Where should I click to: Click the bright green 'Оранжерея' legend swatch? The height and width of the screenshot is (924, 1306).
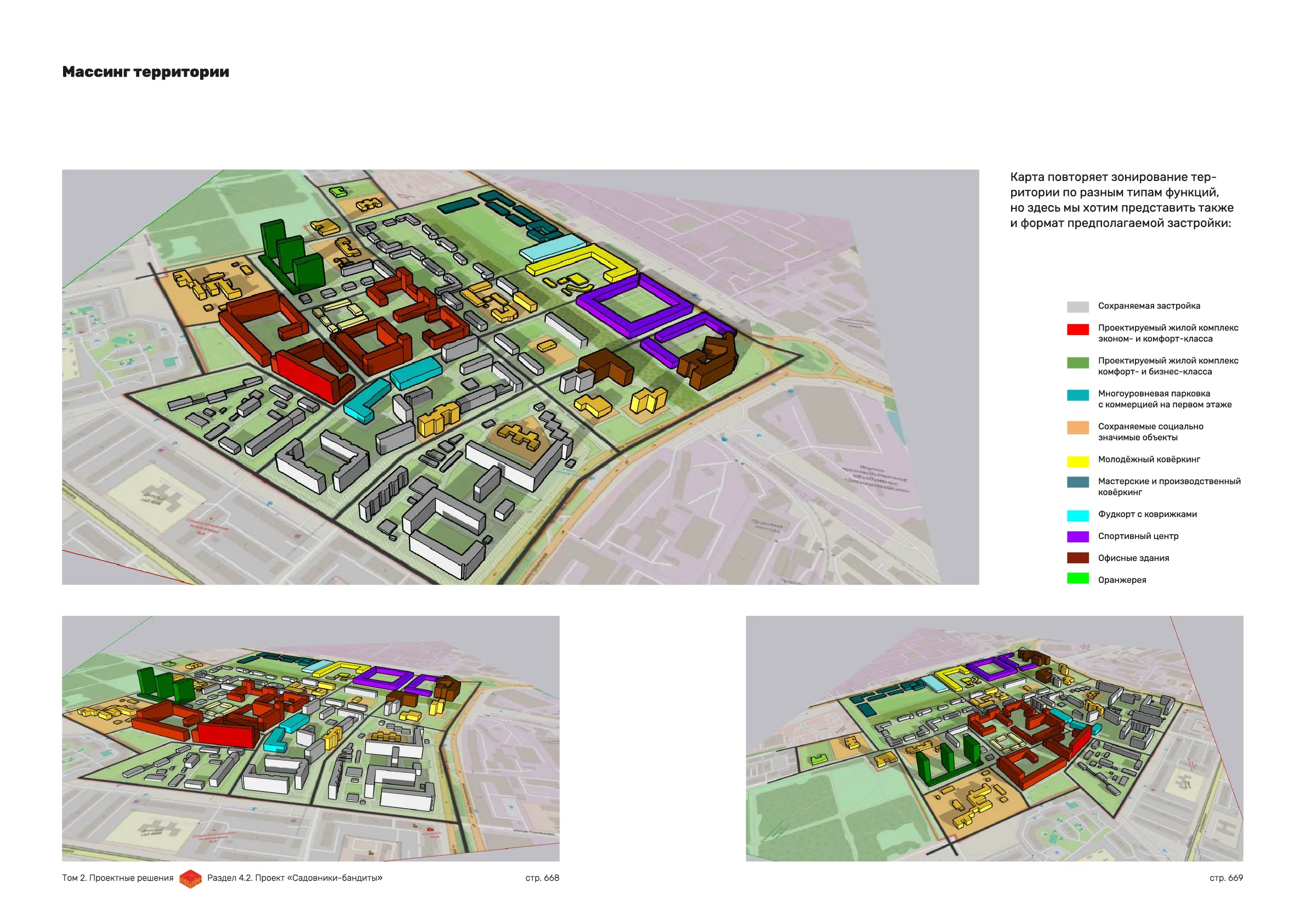(x=1077, y=579)
